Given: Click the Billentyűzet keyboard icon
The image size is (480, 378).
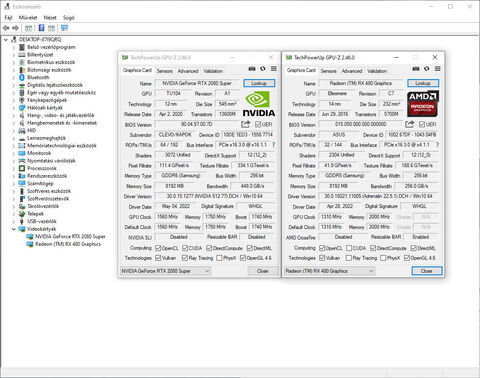Looking at the screenshot, I should 22,55.
